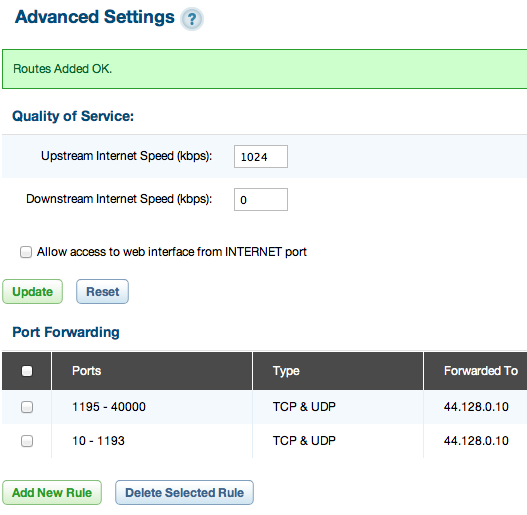Focus the Downstream Internet Speed input box
This screenshot has width=527, height=515.
click(x=261, y=199)
